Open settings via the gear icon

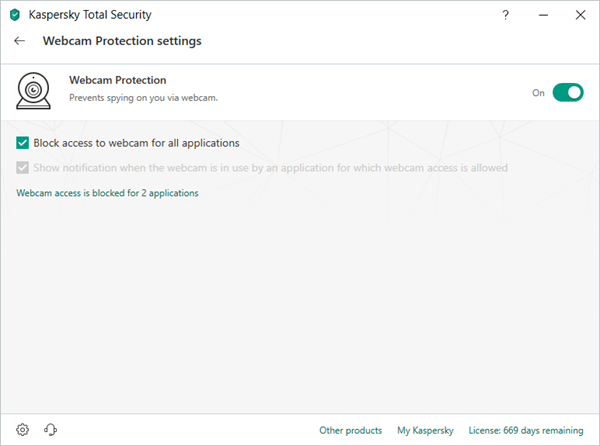click(x=23, y=430)
